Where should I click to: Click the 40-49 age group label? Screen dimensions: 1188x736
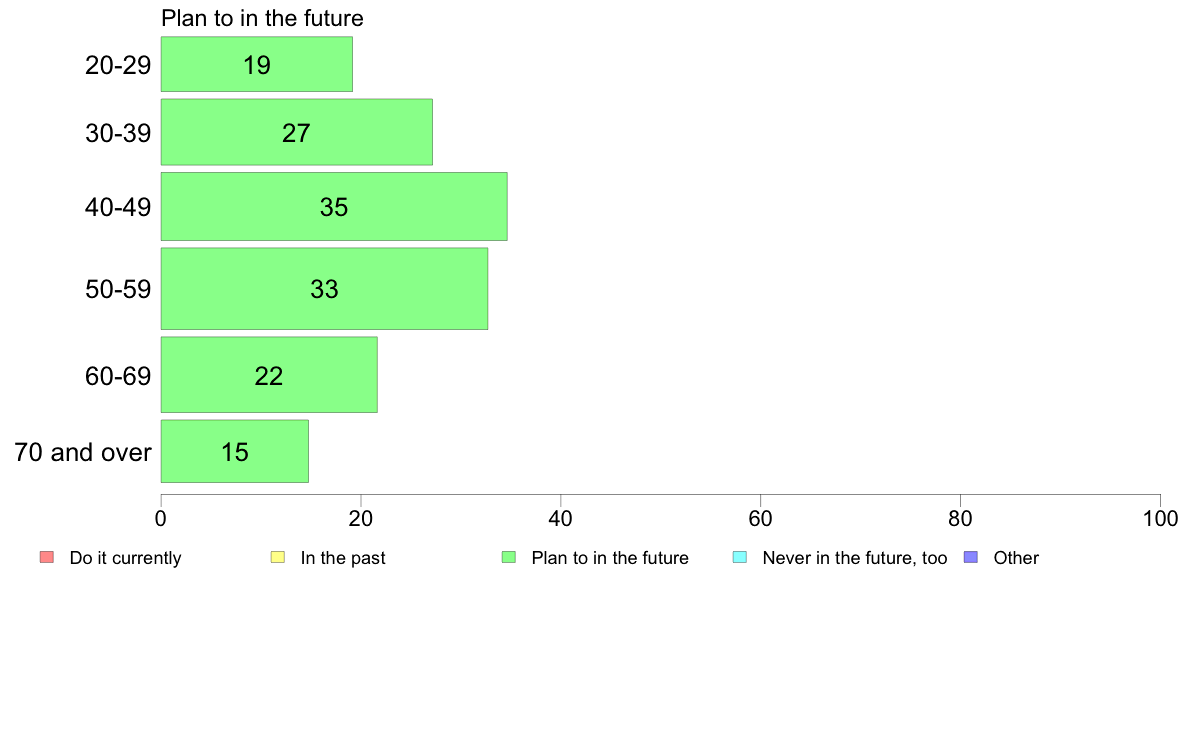[118, 207]
